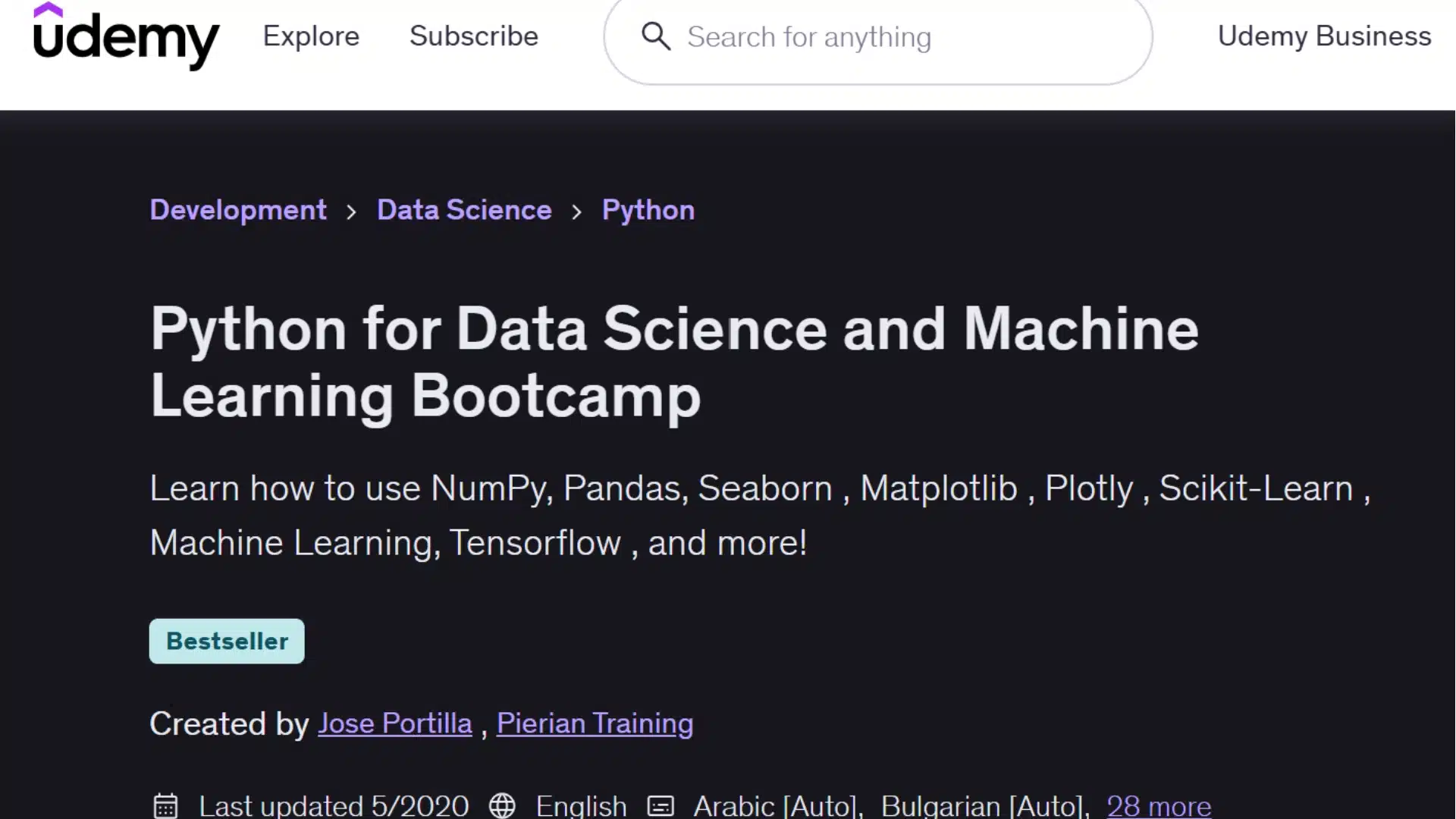
Task: Go to Udemy Business
Action: click(1324, 36)
